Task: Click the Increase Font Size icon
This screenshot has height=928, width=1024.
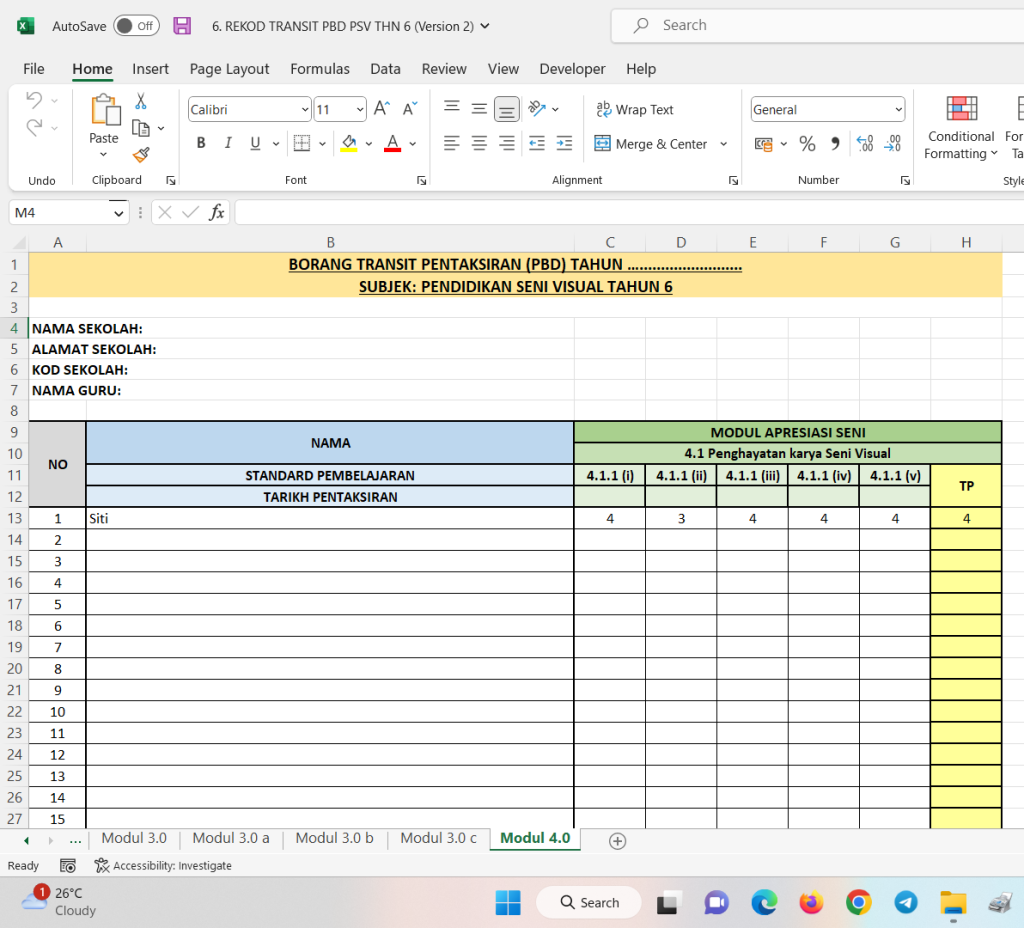Action: (x=382, y=109)
